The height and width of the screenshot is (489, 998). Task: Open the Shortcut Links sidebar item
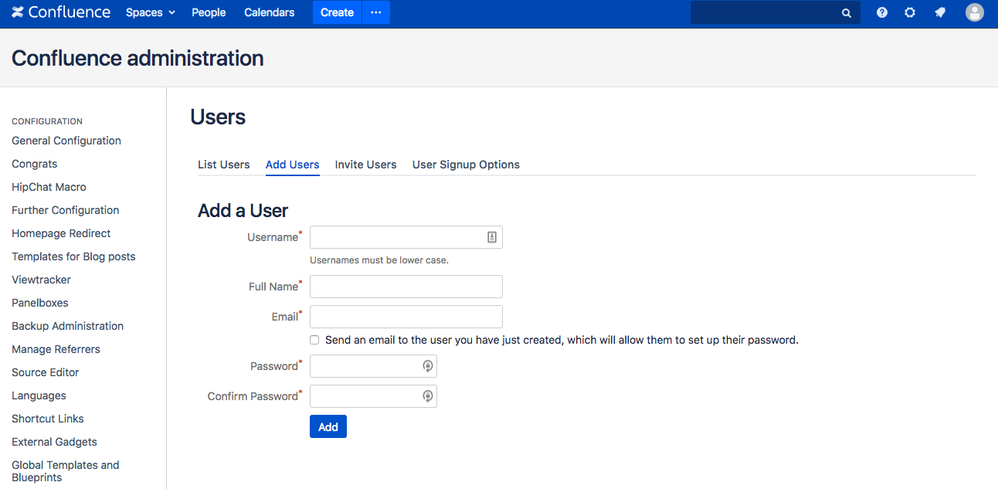coord(48,418)
